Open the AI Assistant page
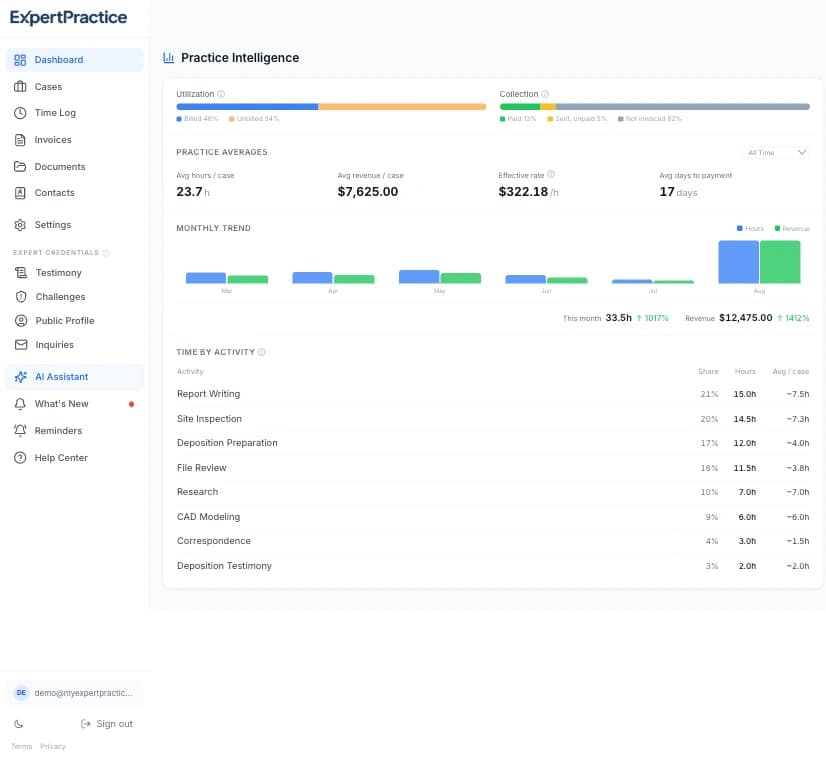 click(x=74, y=377)
